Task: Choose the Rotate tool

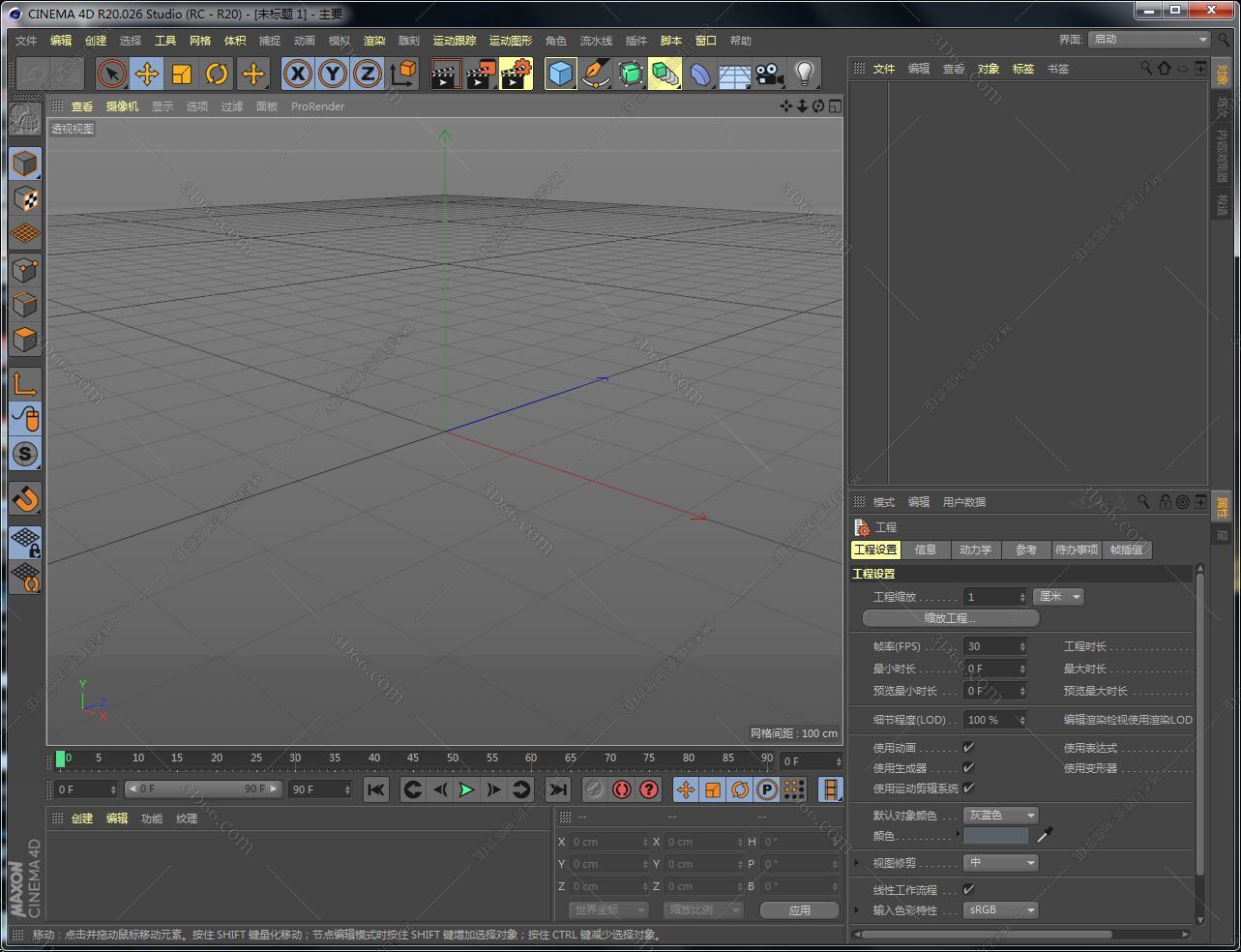Action: pyautogui.click(x=216, y=74)
